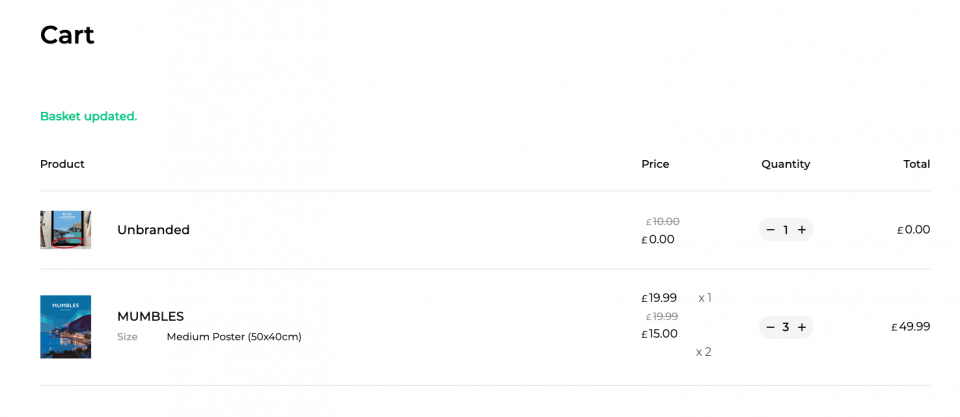
Task: Select the MUMBLES quantity value field
Action: pyautogui.click(x=786, y=327)
